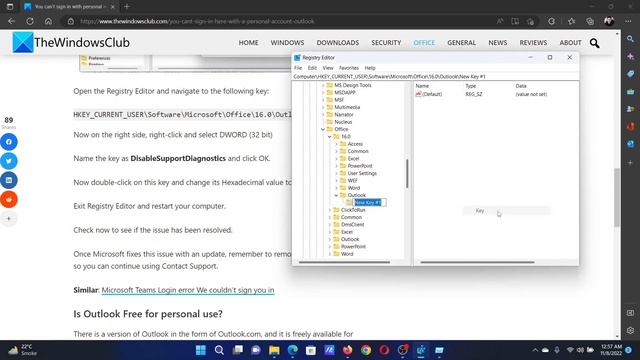Click the browser home icon

tap(48, 21)
